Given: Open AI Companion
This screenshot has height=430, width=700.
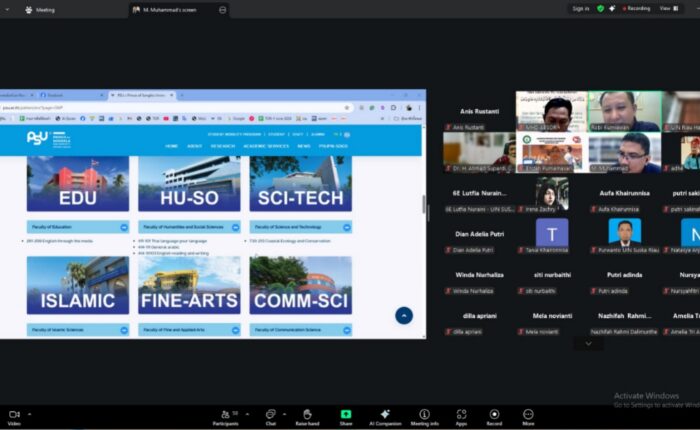Looking at the screenshot, I should point(384,413).
